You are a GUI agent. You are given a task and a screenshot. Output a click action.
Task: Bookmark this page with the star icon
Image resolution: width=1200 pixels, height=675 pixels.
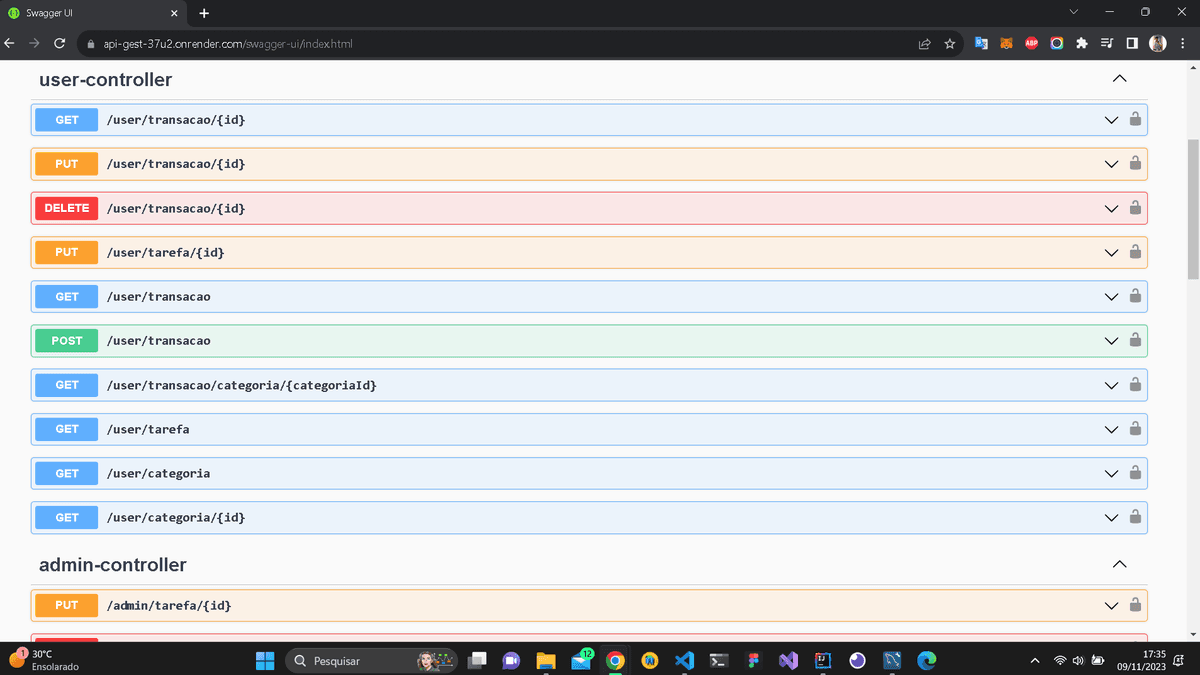(x=950, y=44)
